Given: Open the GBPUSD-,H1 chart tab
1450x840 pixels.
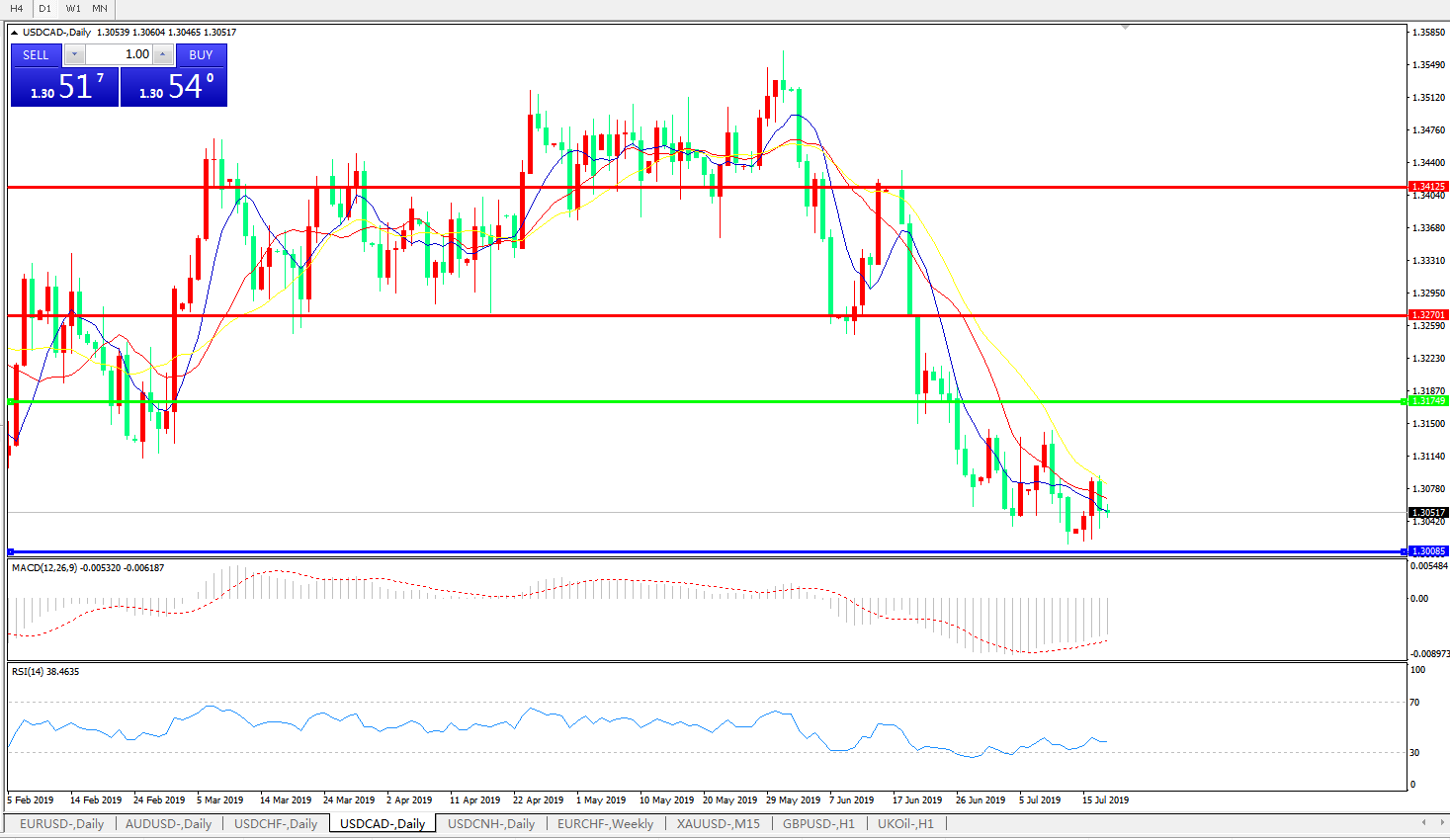Looking at the screenshot, I should point(818,823).
